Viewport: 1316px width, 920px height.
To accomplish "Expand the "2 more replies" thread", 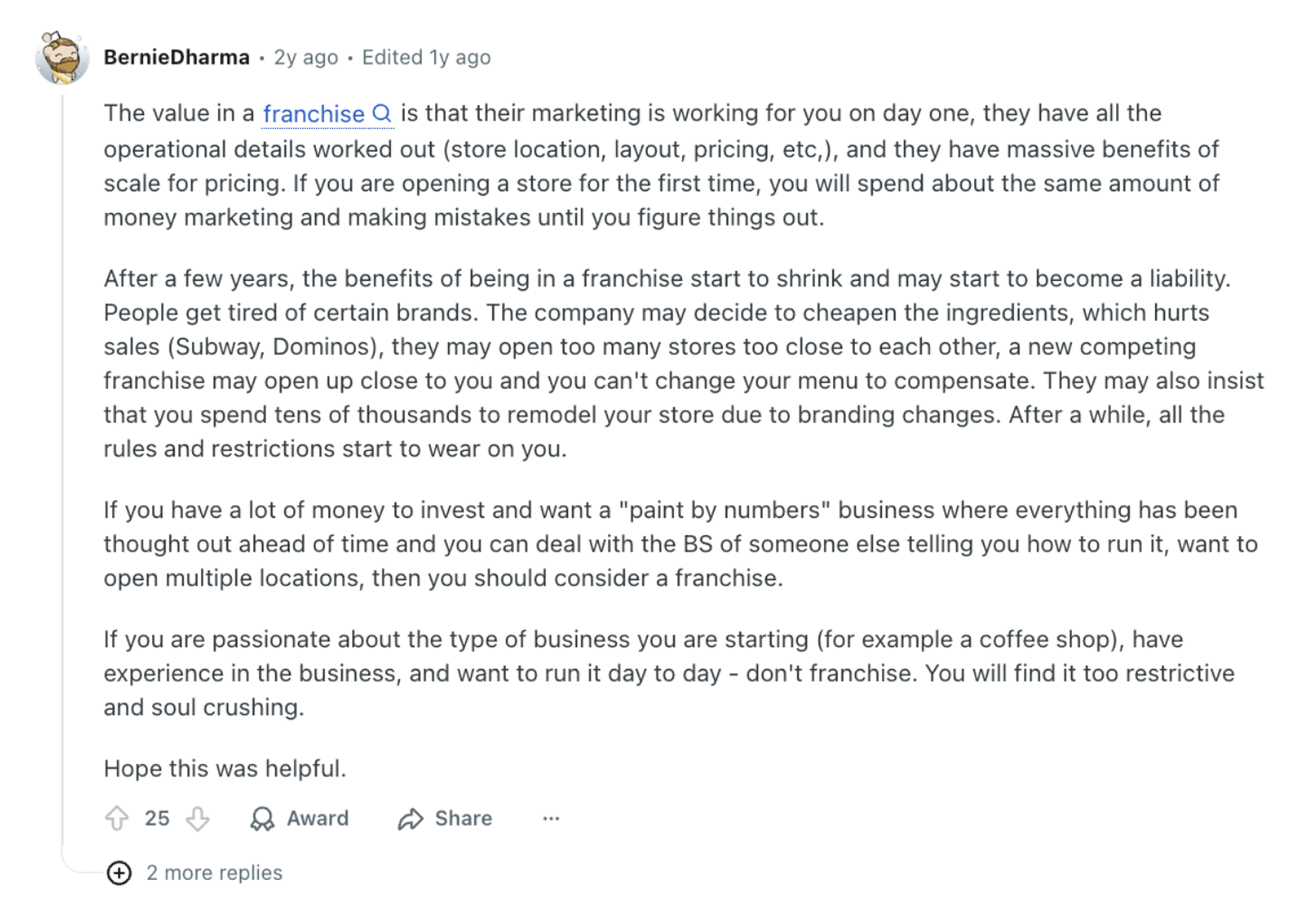I will coord(215,872).
